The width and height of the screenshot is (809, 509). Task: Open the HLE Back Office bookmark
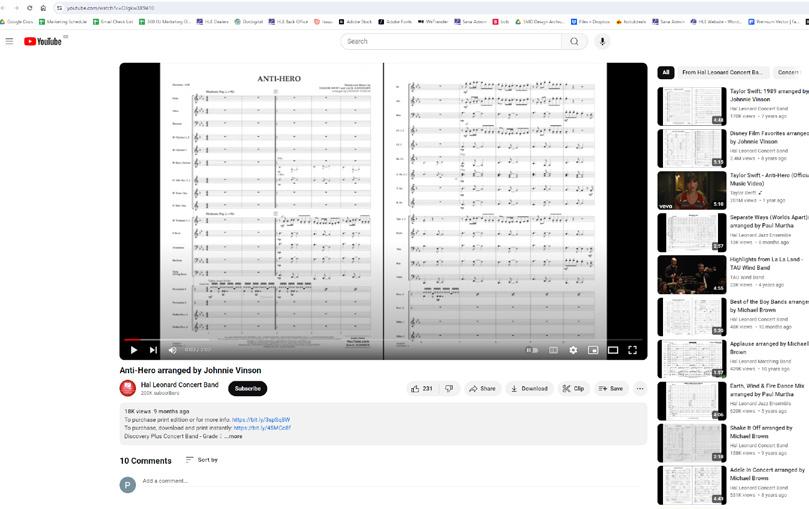click(x=288, y=22)
